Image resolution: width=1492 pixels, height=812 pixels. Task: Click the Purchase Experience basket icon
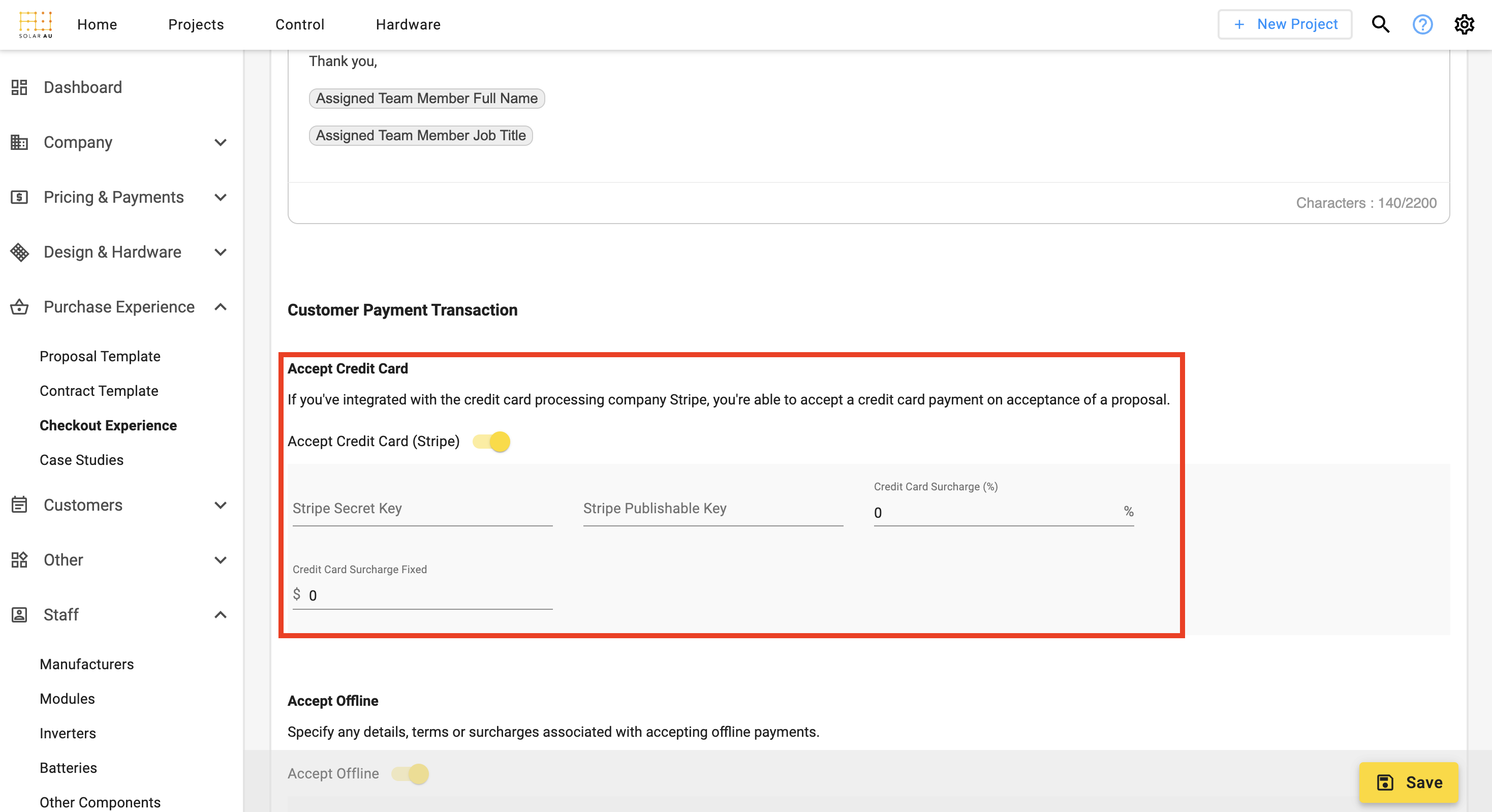19,307
